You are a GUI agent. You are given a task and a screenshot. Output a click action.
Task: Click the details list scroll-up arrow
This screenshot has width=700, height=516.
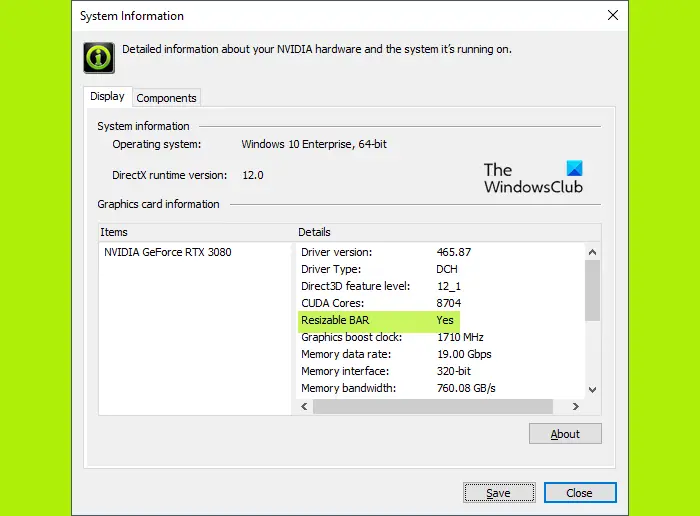[592, 252]
